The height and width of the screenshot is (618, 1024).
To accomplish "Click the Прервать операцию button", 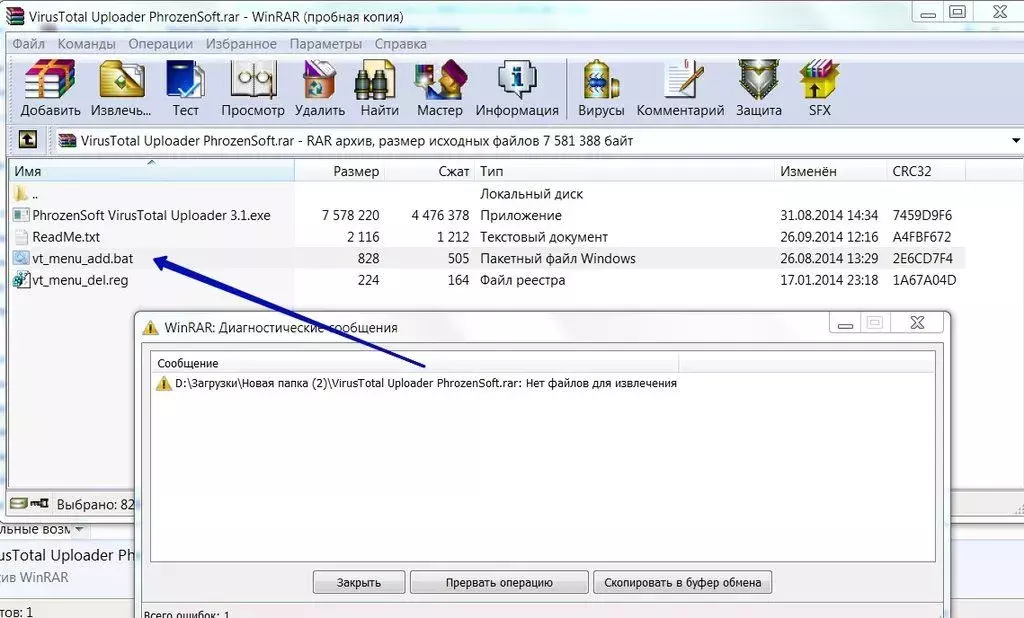I will (499, 582).
